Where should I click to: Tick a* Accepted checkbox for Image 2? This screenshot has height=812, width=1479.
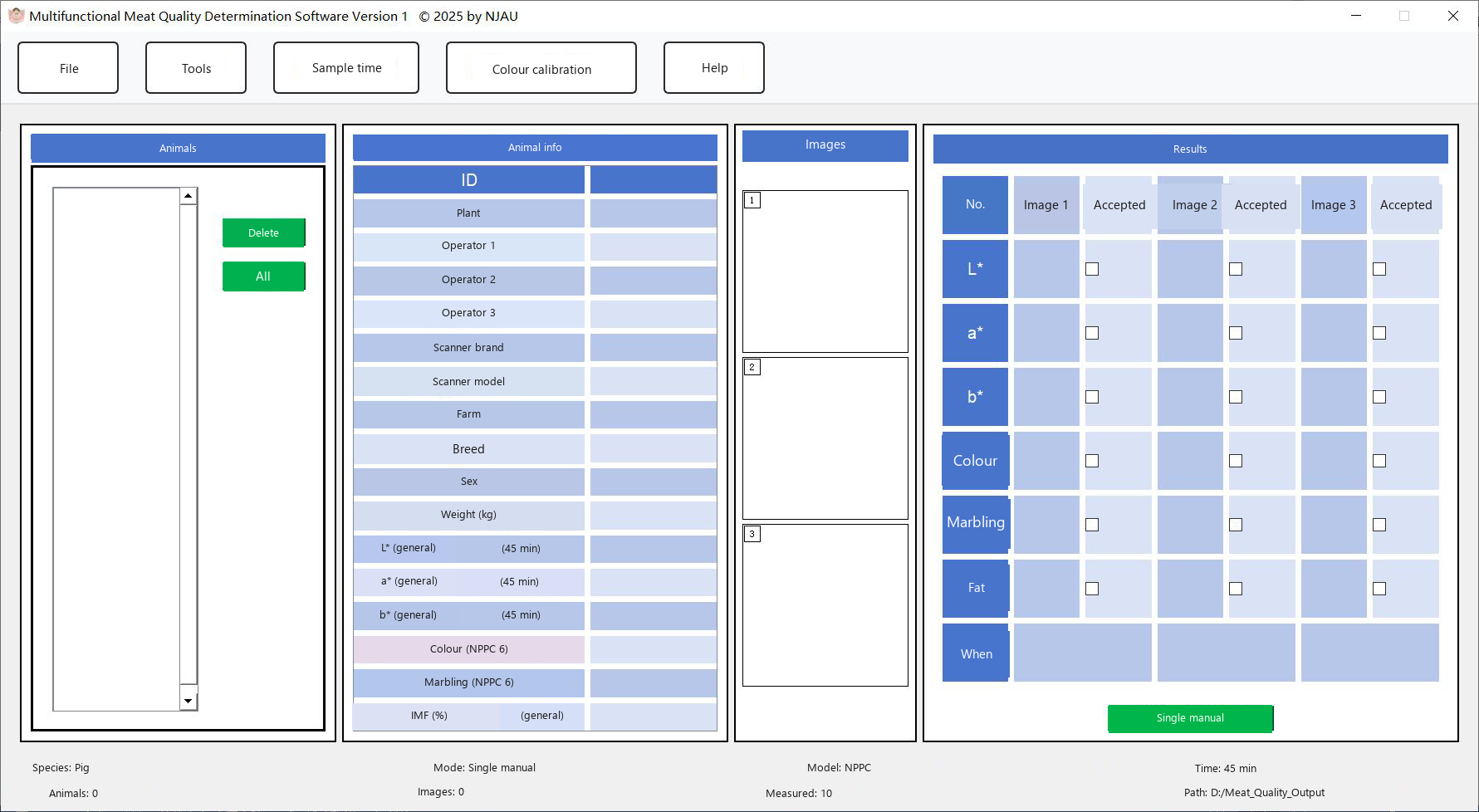(1236, 333)
